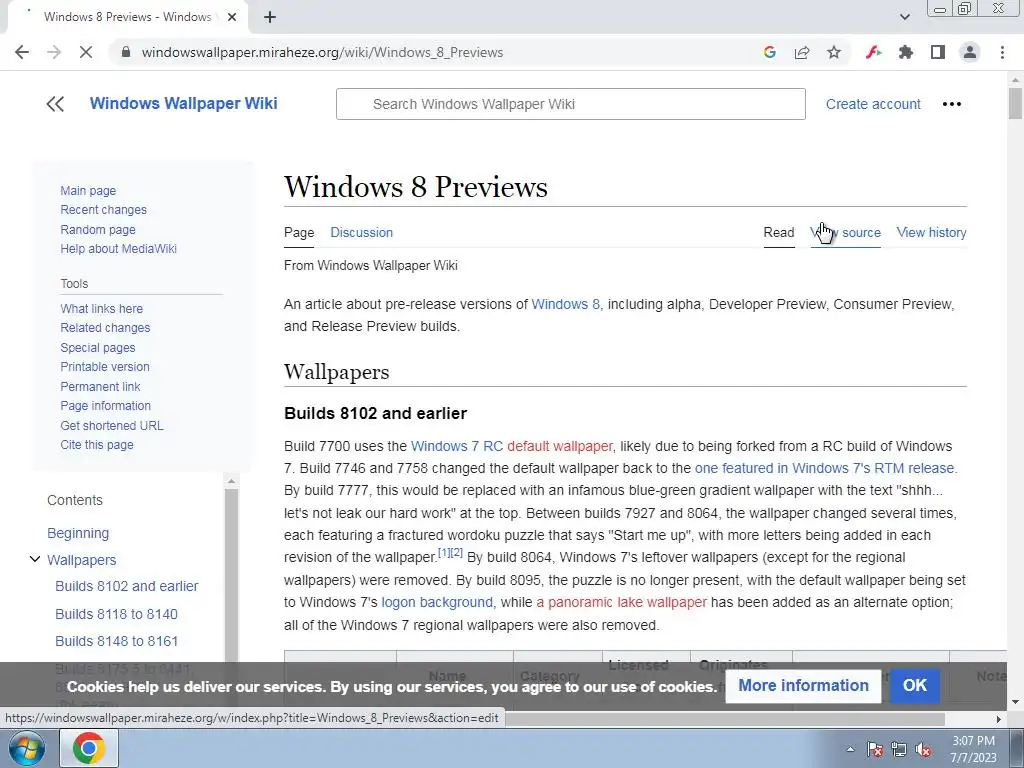1024x768 pixels.
Task: Open the Discussion tab
Action: pyautogui.click(x=361, y=232)
